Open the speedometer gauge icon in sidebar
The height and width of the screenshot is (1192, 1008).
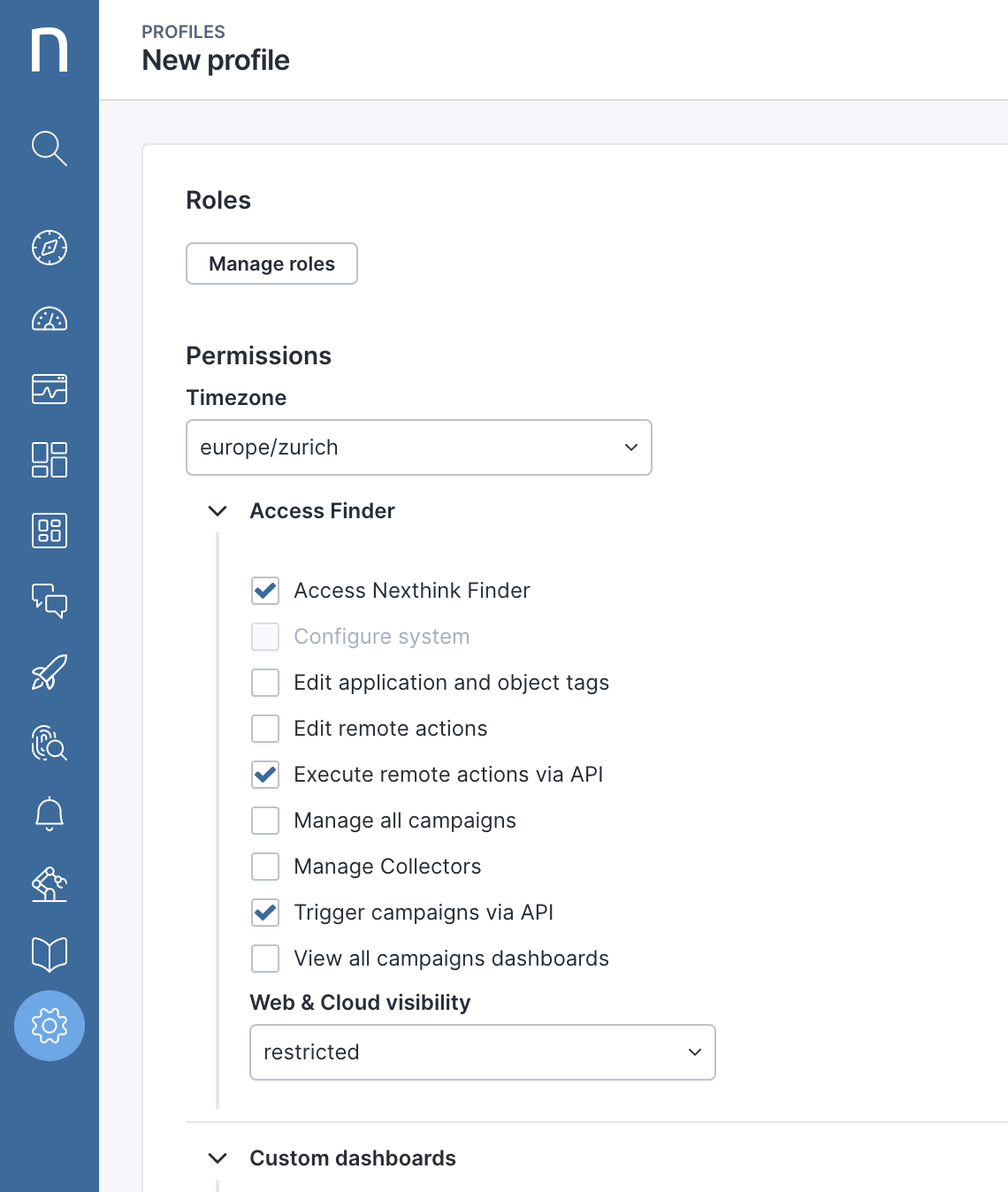tap(50, 318)
